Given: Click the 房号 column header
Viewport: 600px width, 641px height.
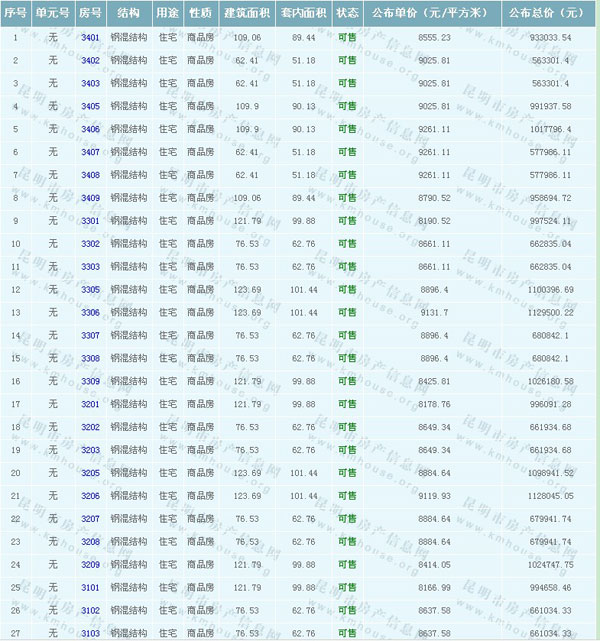Looking at the screenshot, I should pos(90,14).
